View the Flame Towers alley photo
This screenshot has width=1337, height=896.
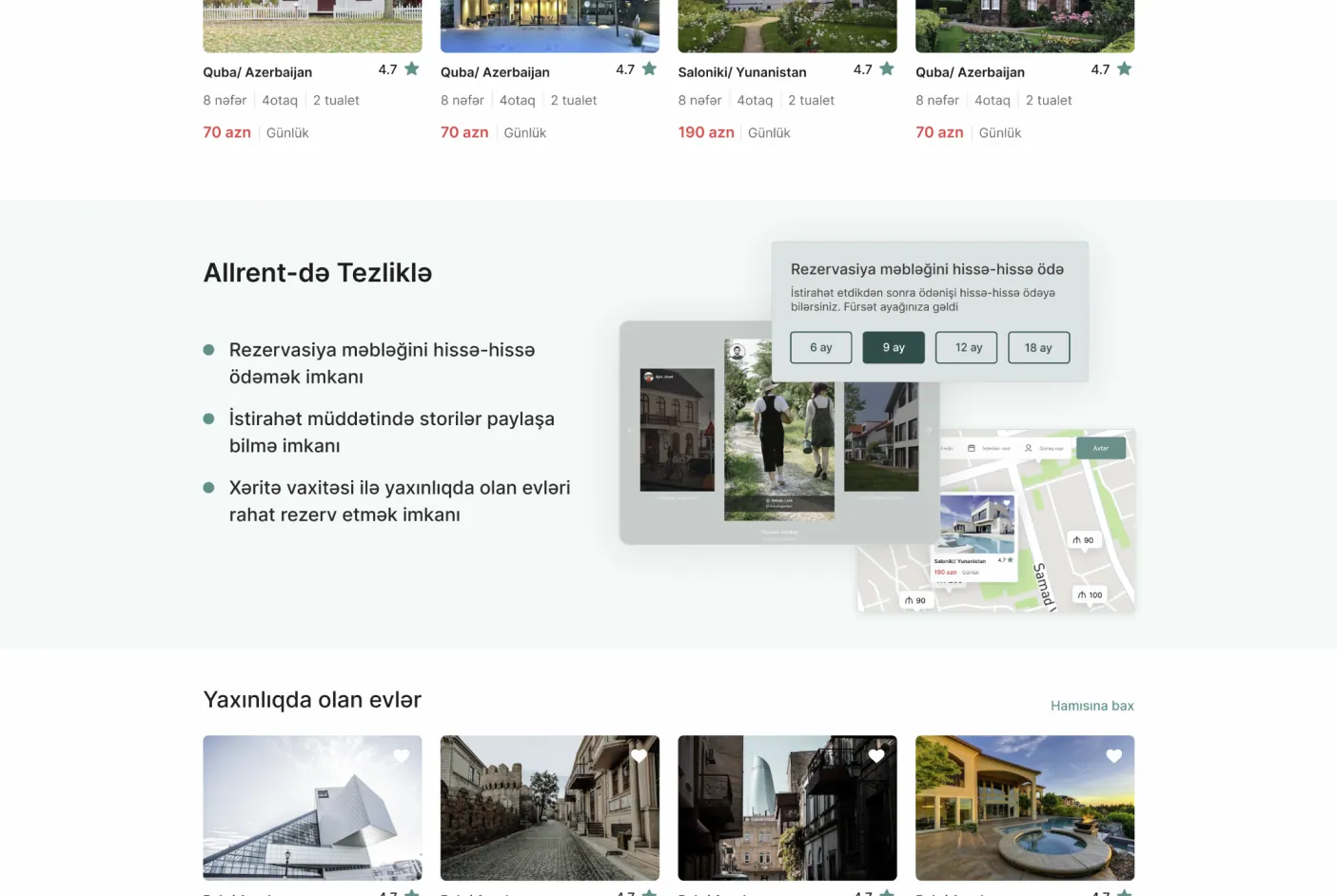click(x=787, y=808)
